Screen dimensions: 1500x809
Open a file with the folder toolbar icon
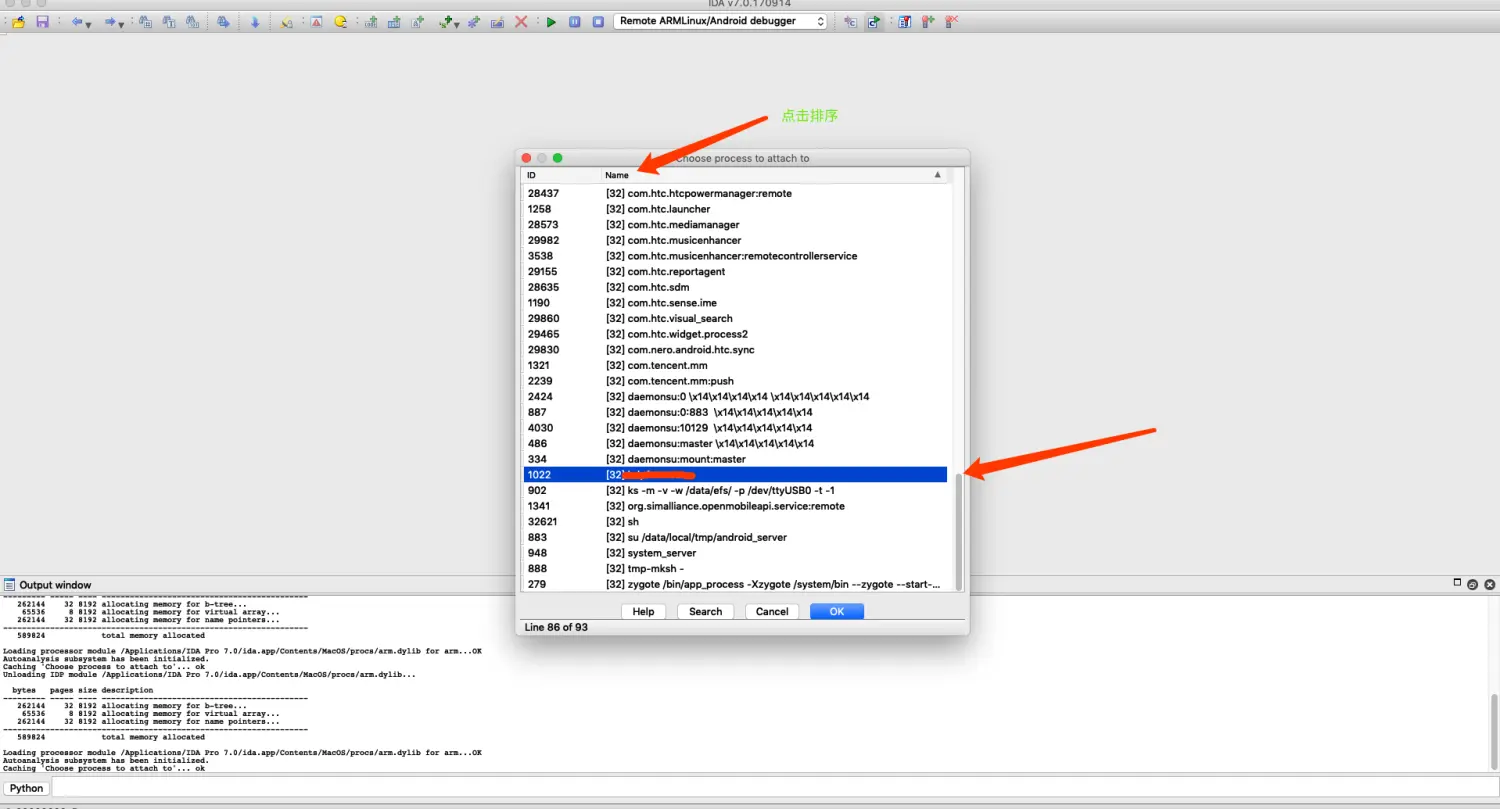18,22
